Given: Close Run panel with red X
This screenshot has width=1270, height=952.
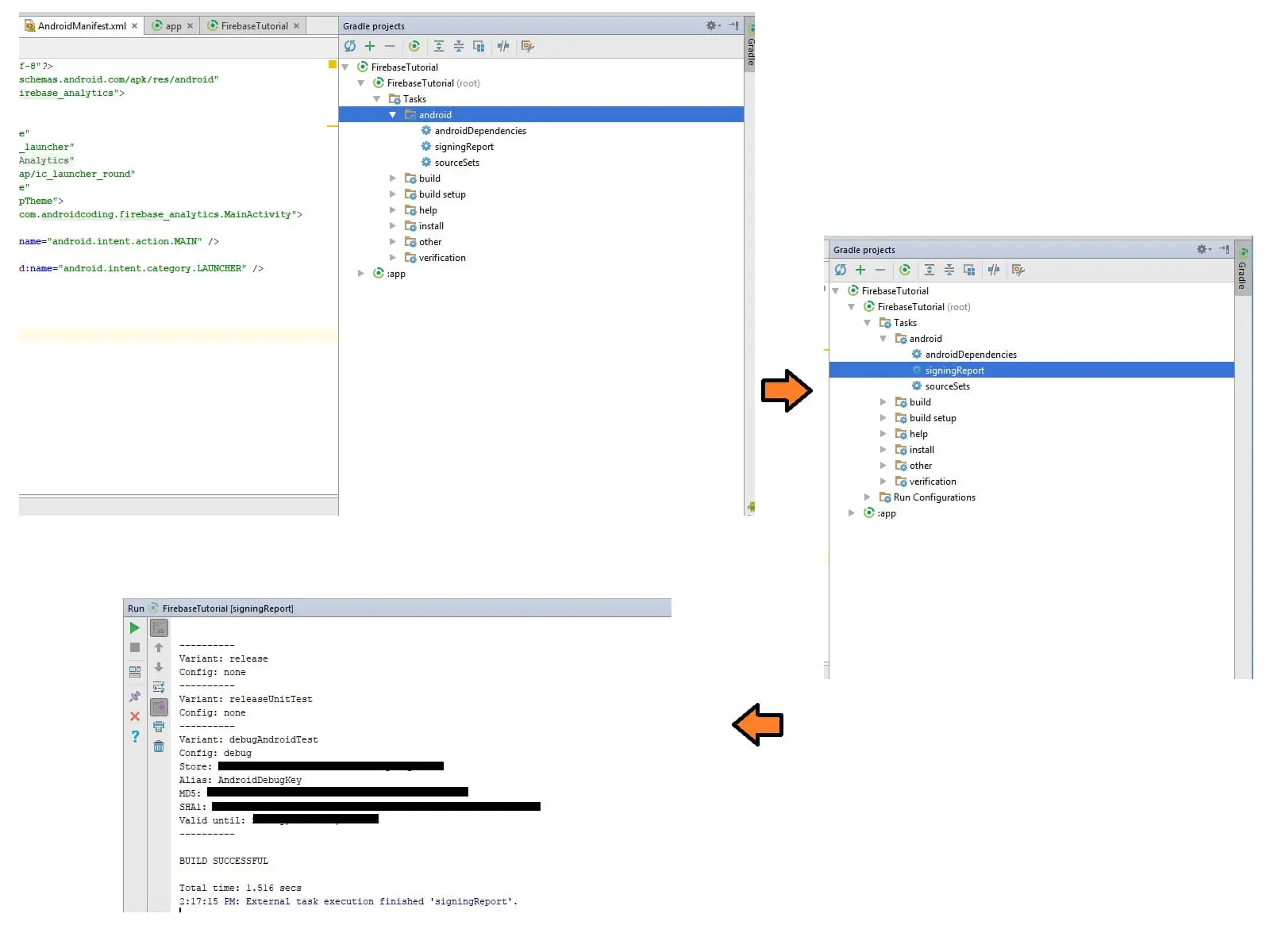Looking at the screenshot, I should pos(135,716).
